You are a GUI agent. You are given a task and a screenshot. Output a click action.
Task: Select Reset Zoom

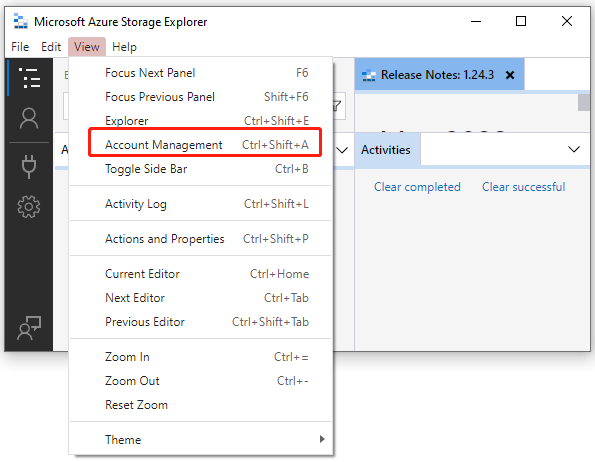pyautogui.click(x=201, y=405)
